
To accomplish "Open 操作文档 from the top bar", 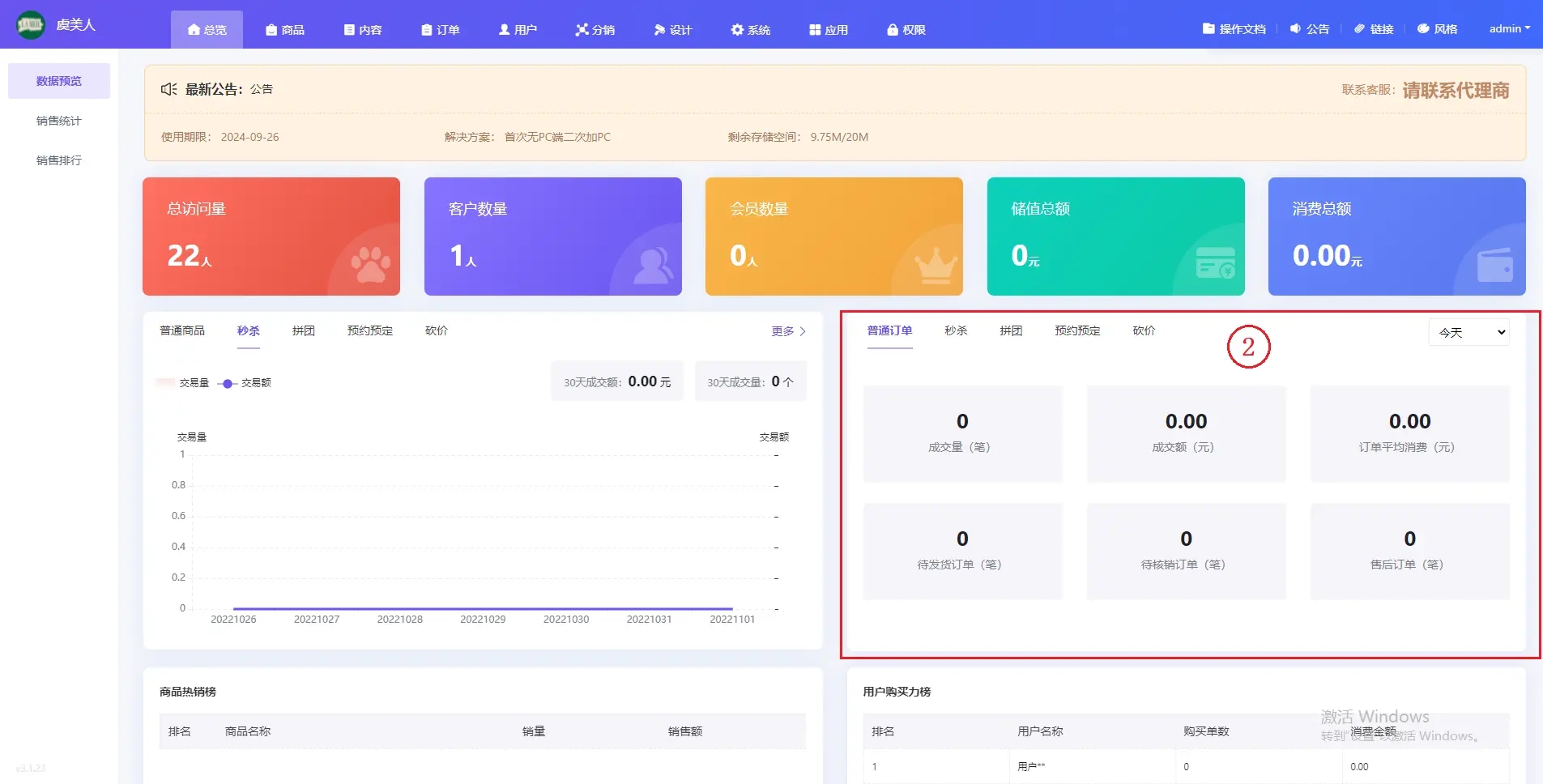I will pos(1234,29).
